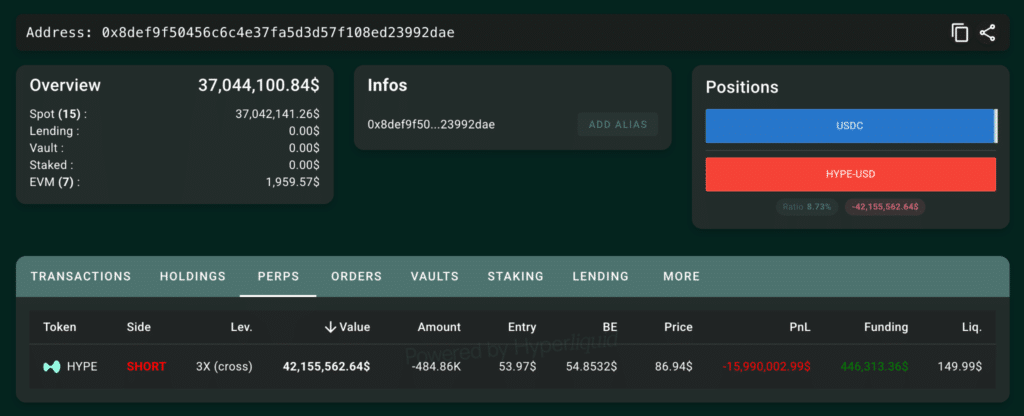
Task: Share this address via the share icon
Action: pos(987,33)
